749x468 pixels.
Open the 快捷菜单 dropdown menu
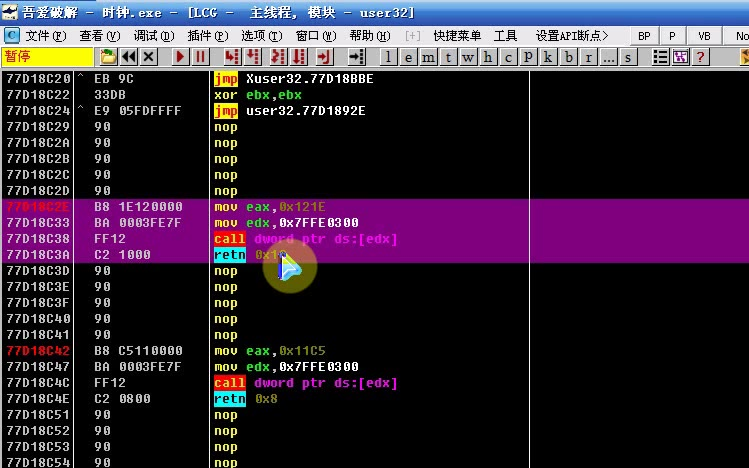457,35
